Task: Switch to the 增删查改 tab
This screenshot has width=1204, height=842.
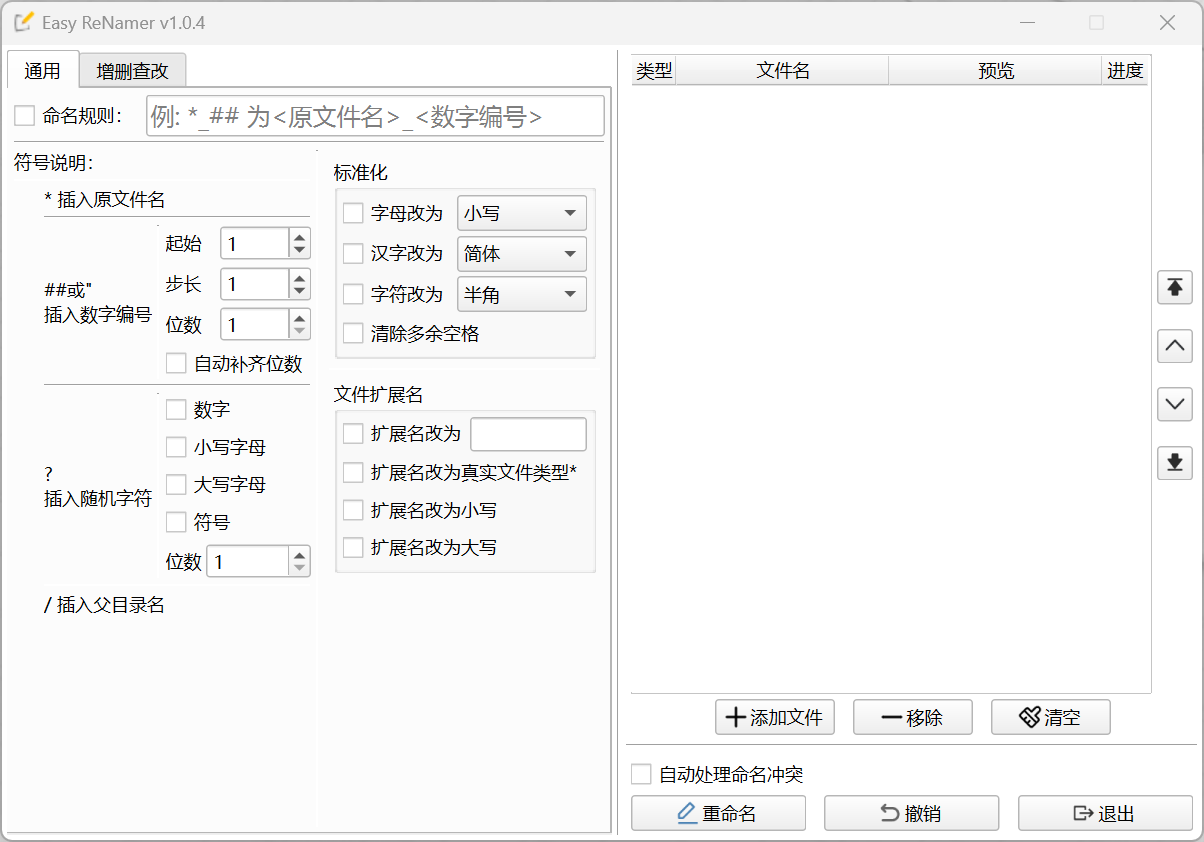Action: 133,71
